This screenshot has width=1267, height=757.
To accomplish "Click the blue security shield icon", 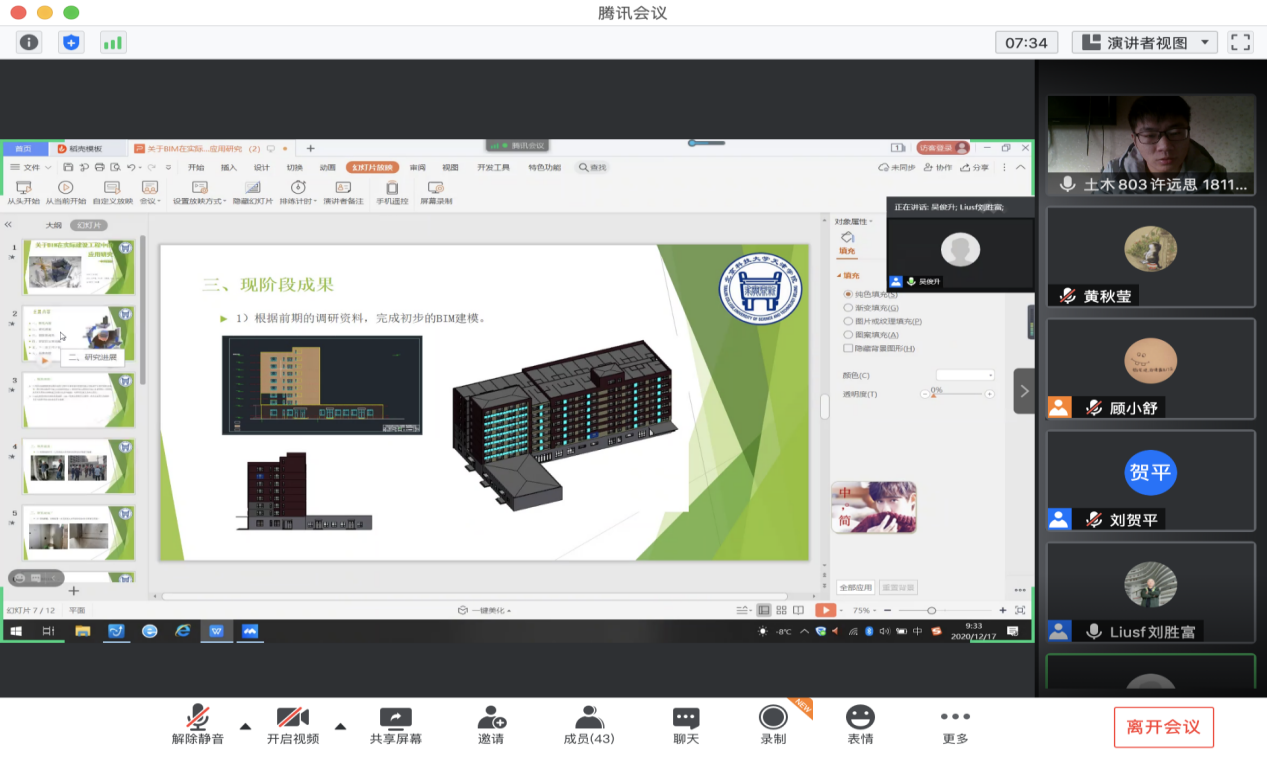I will tap(71, 42).
